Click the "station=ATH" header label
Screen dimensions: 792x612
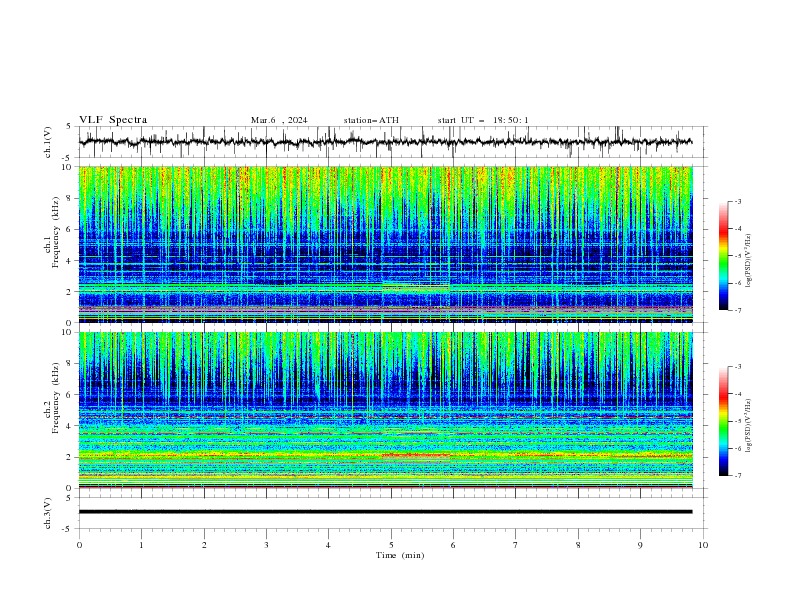[x=371, y=120]
